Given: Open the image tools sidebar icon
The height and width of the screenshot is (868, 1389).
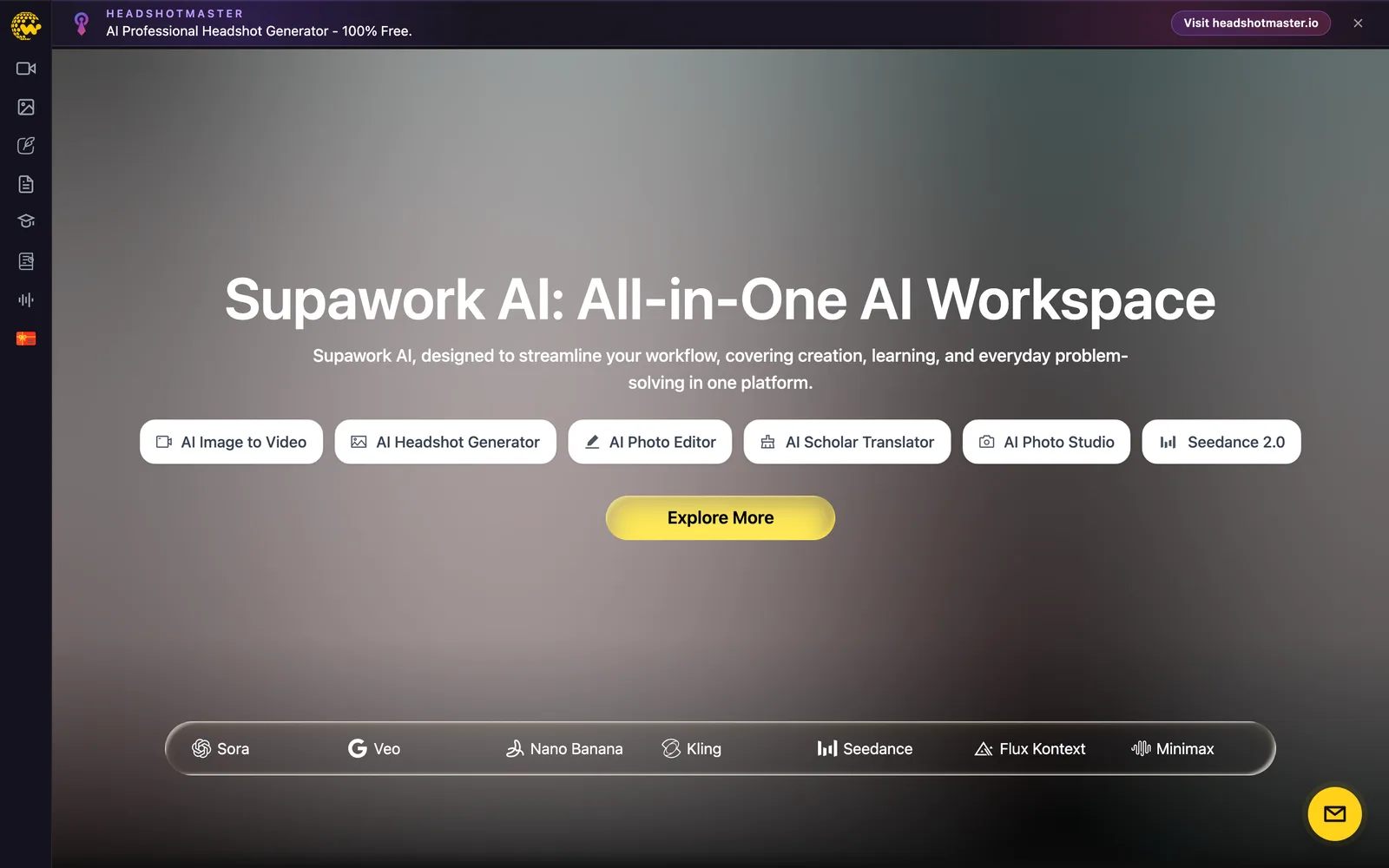Looking at the screenshot, I should (x=26, y=107).
